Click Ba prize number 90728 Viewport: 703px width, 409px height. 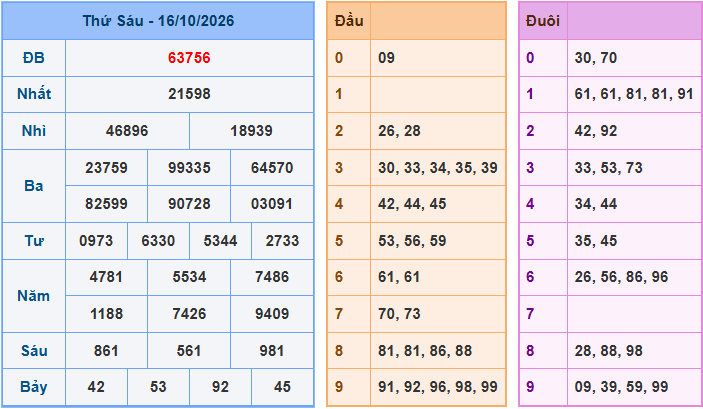[x=189, y=204]
